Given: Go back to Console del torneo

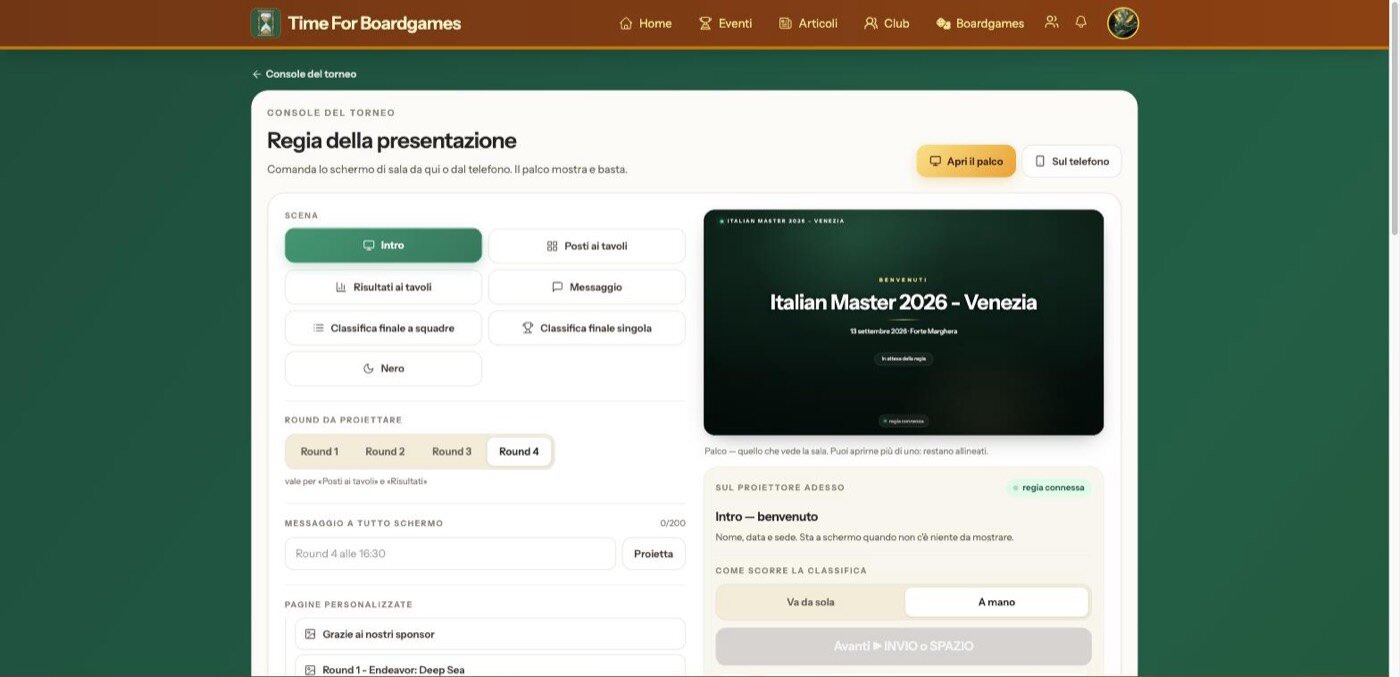Looking at the screenshot, I should click(x=304, y=74).
